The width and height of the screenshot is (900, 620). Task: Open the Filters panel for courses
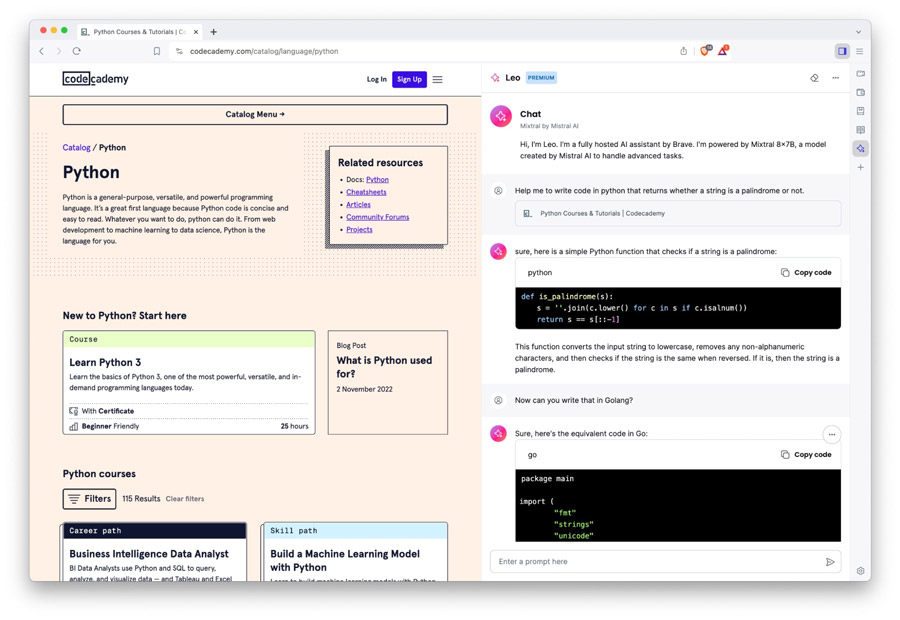click(x=89, y=498)
